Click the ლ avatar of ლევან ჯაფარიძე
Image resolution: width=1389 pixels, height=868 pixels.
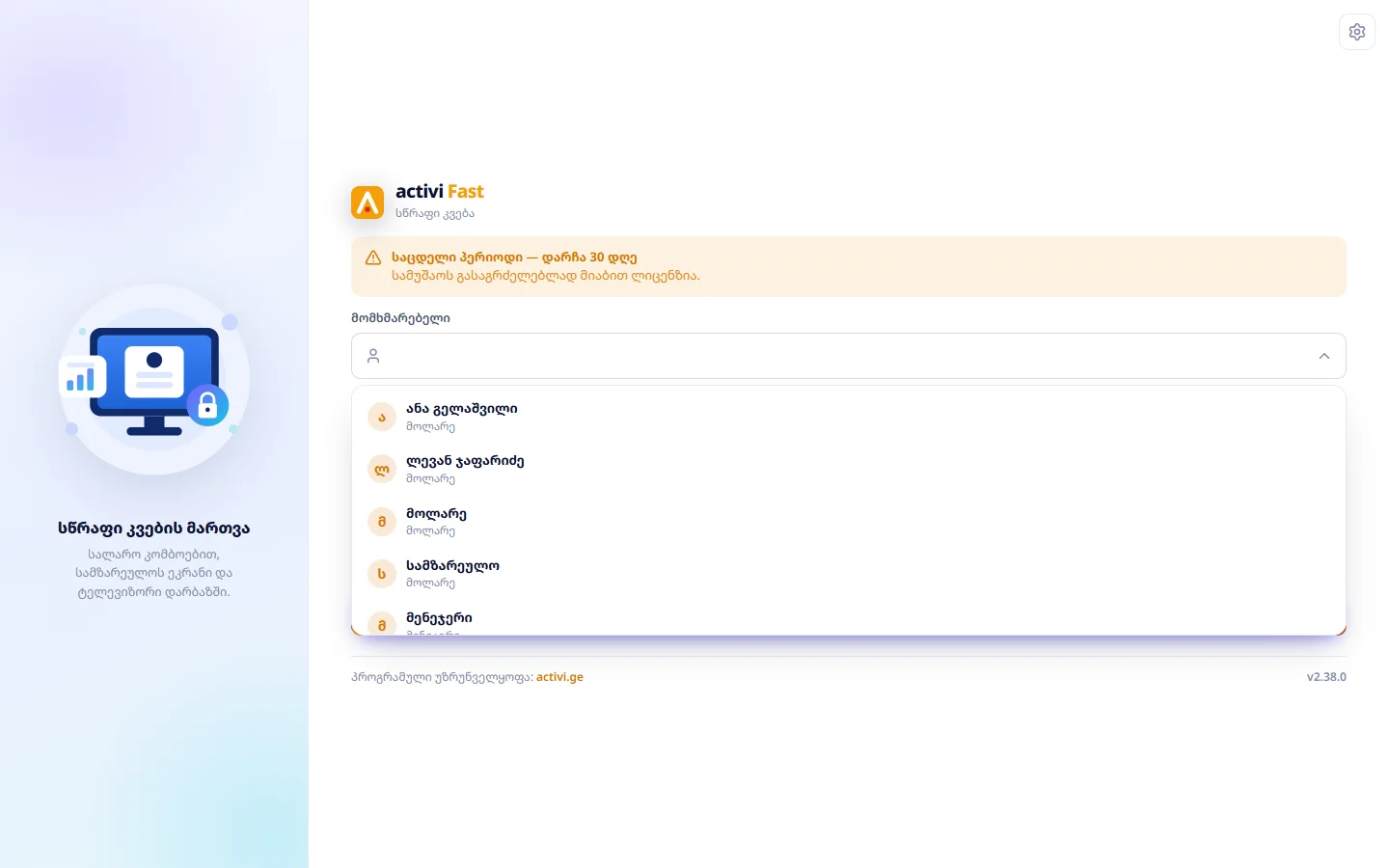coord(382,469)
